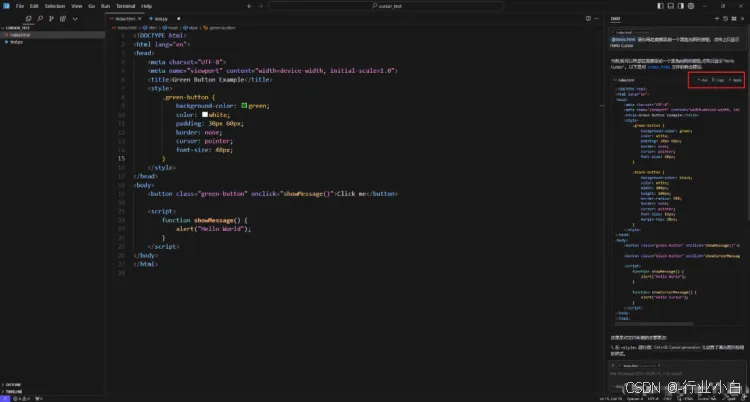Close the index.html editor tab
This screenshot has height=402, width=750.
[139, 19]
